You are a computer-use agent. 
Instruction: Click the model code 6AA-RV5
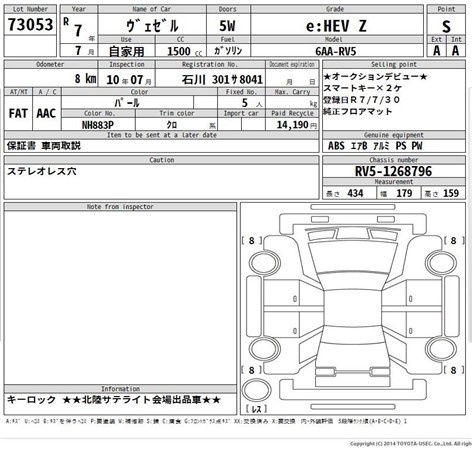[x=336, y=51]
